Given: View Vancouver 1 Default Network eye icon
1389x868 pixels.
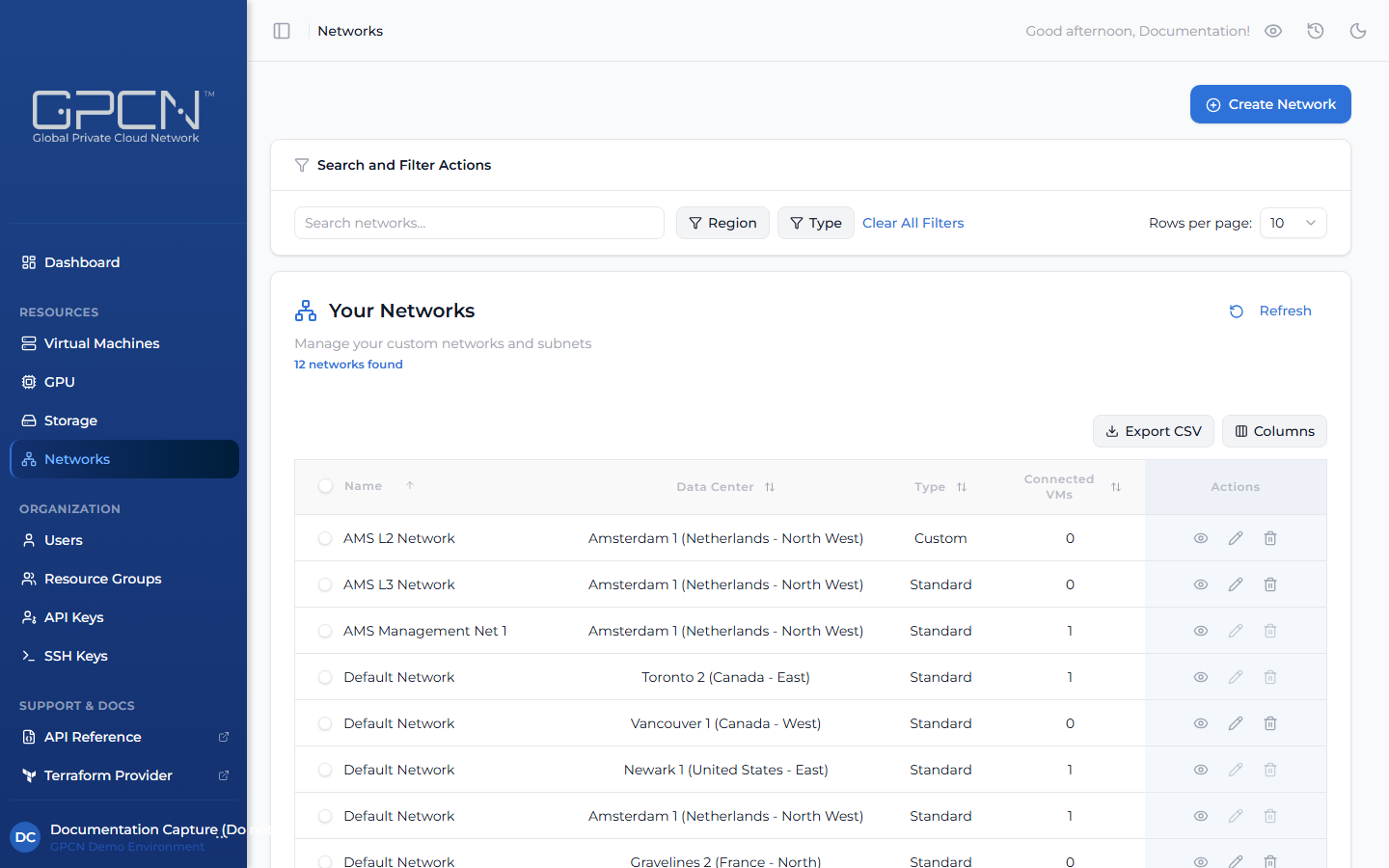Looking at the screenshot, I should pos(1201,723).
